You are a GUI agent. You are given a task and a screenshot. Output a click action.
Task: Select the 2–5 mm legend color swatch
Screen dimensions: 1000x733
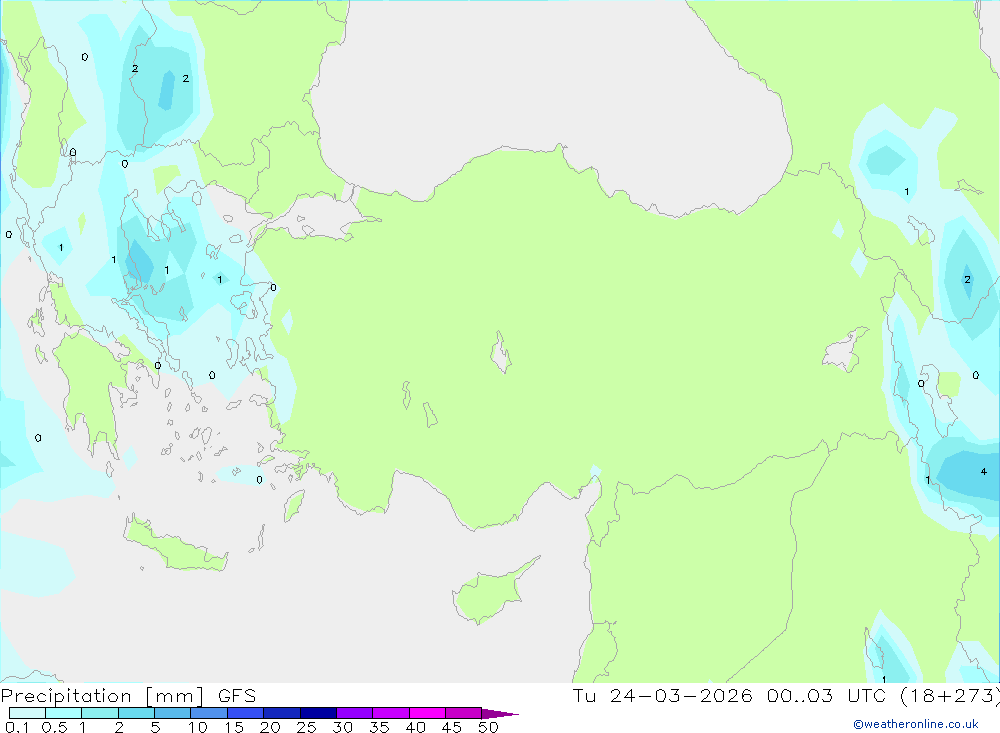[136, 713]
